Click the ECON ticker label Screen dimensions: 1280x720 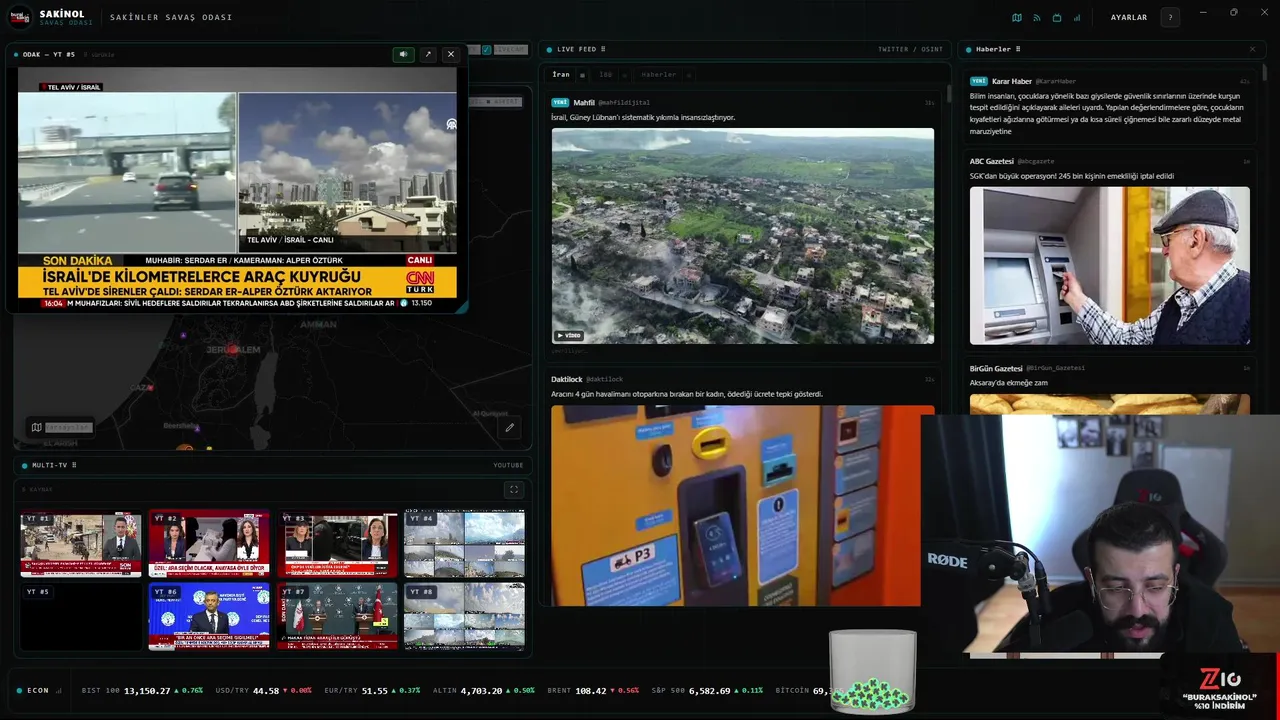pyautogui.click(x=38, y=690)
